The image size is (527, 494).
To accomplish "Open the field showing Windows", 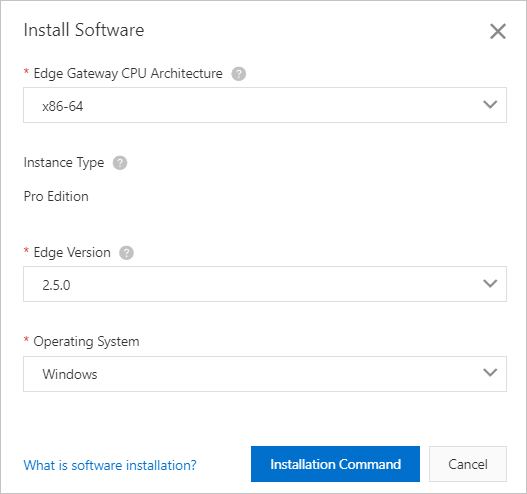I will click(x=265, y=374).
